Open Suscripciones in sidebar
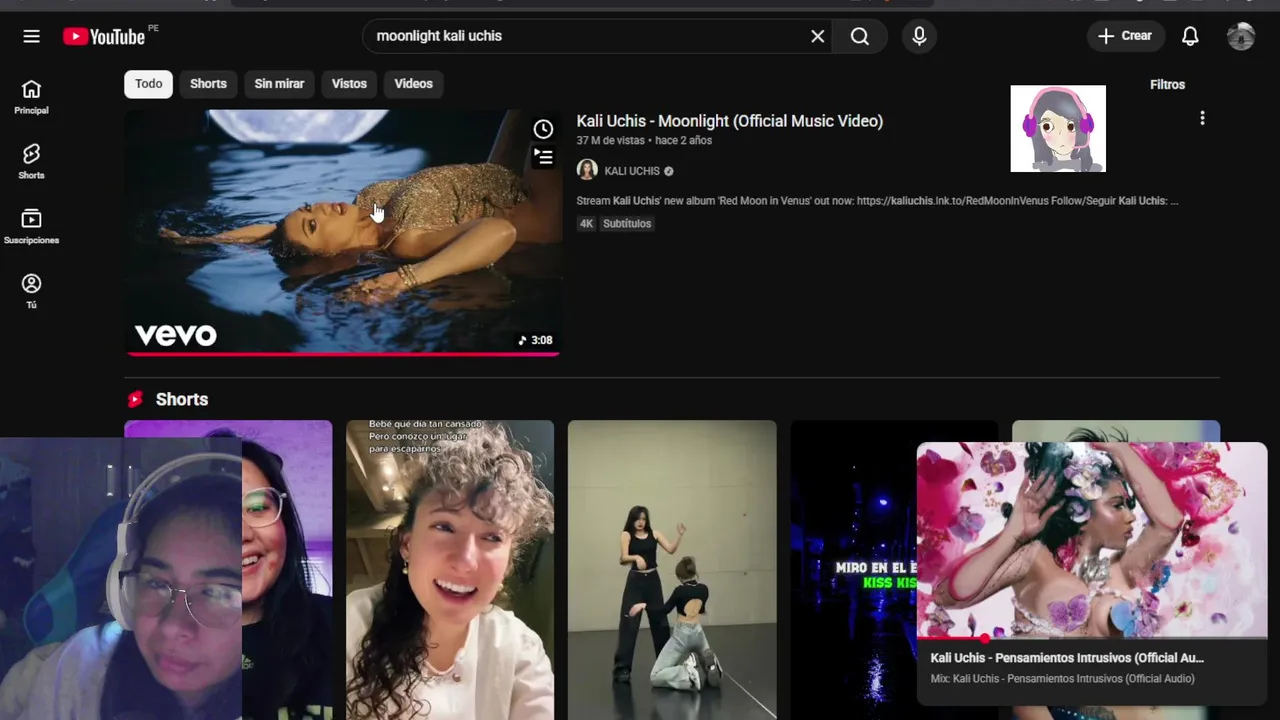 point(31,227)
